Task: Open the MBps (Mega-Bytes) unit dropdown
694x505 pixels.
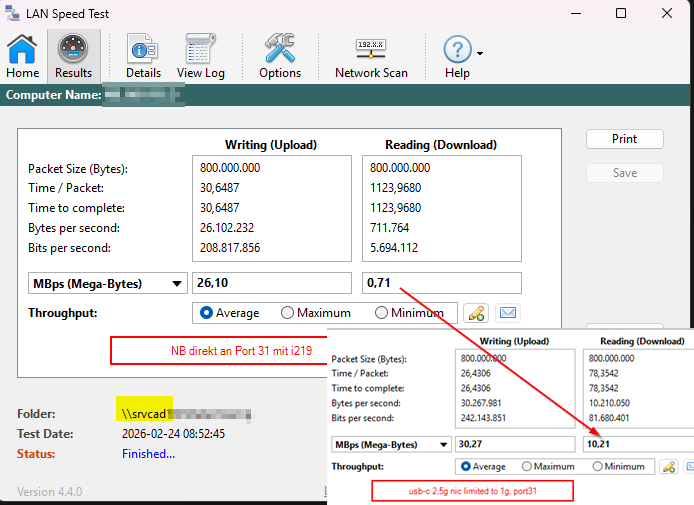Action: pyautogui.click(x=108, y=283)
